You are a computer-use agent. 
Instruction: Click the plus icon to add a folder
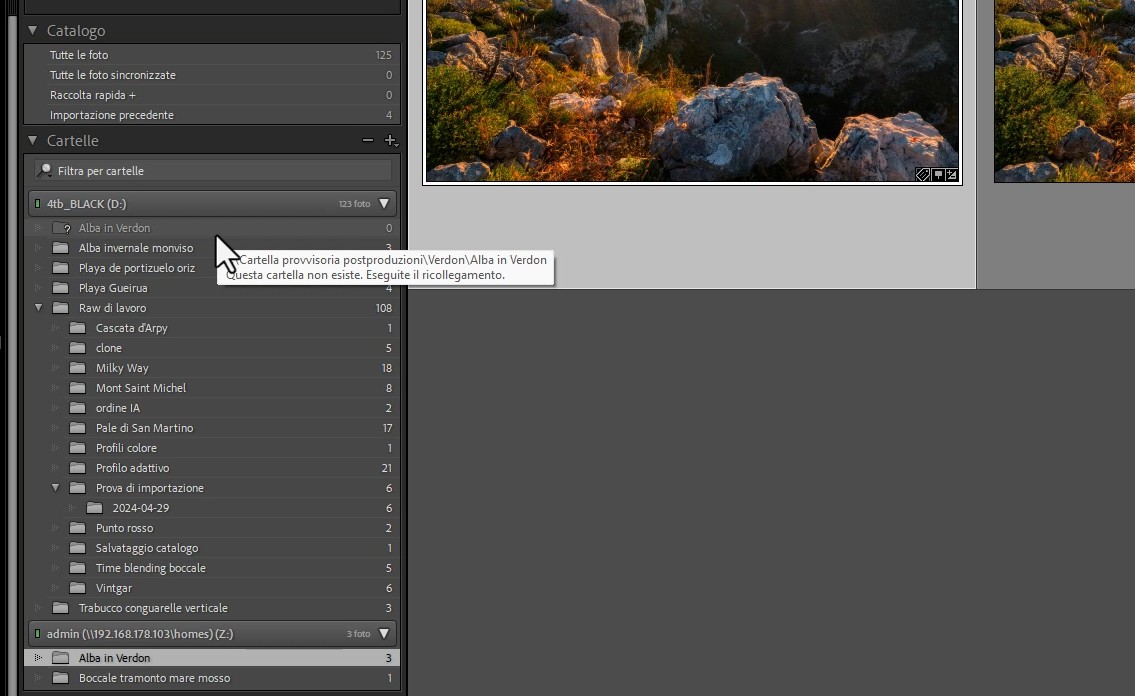click(390, 140)
